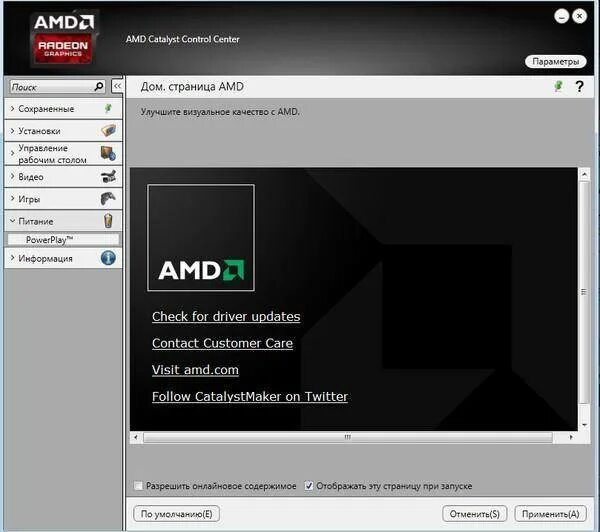Click Check for driver updates link

(x=226, y=317)
